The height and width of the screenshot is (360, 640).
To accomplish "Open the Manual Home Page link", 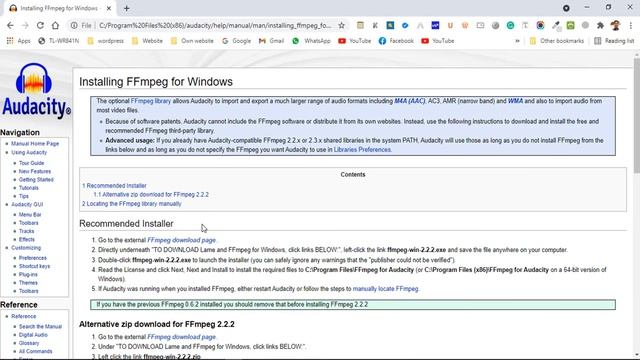I will pyautogui.click(x=35, y=144).
